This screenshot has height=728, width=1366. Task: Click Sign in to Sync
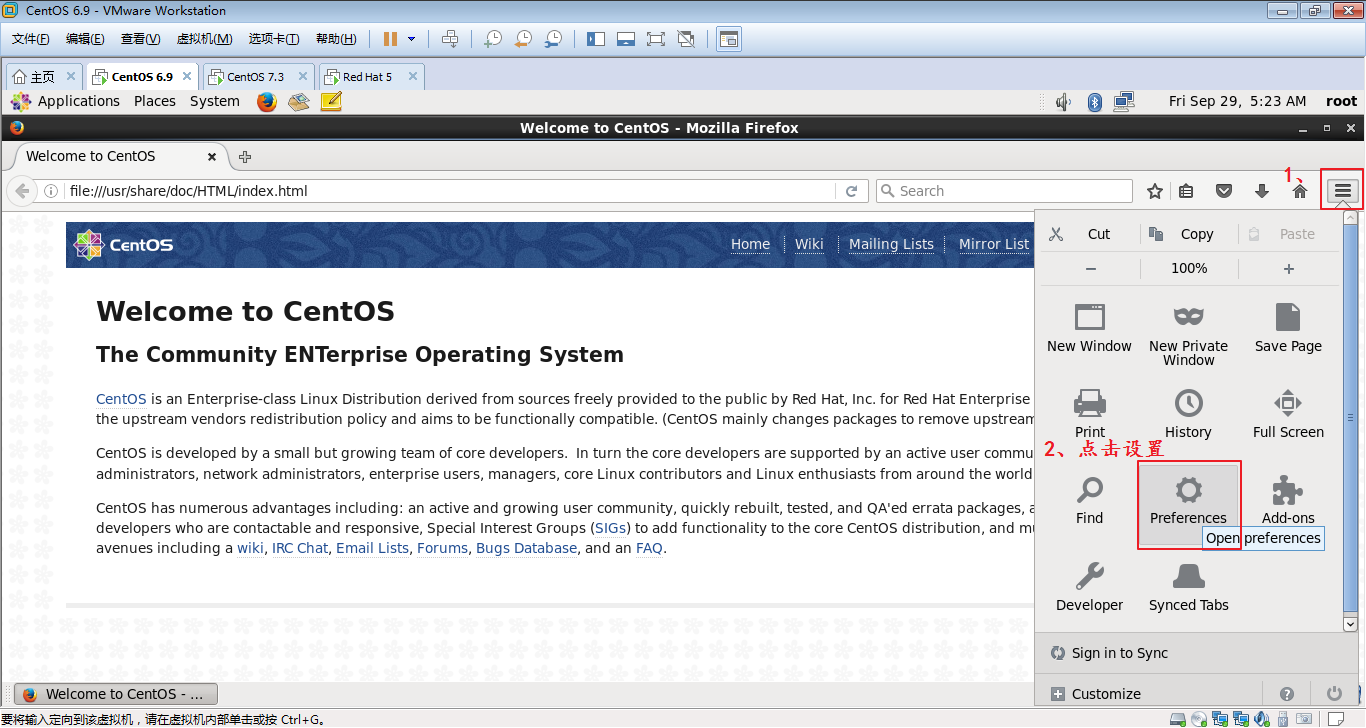(x=1119, y=653)
